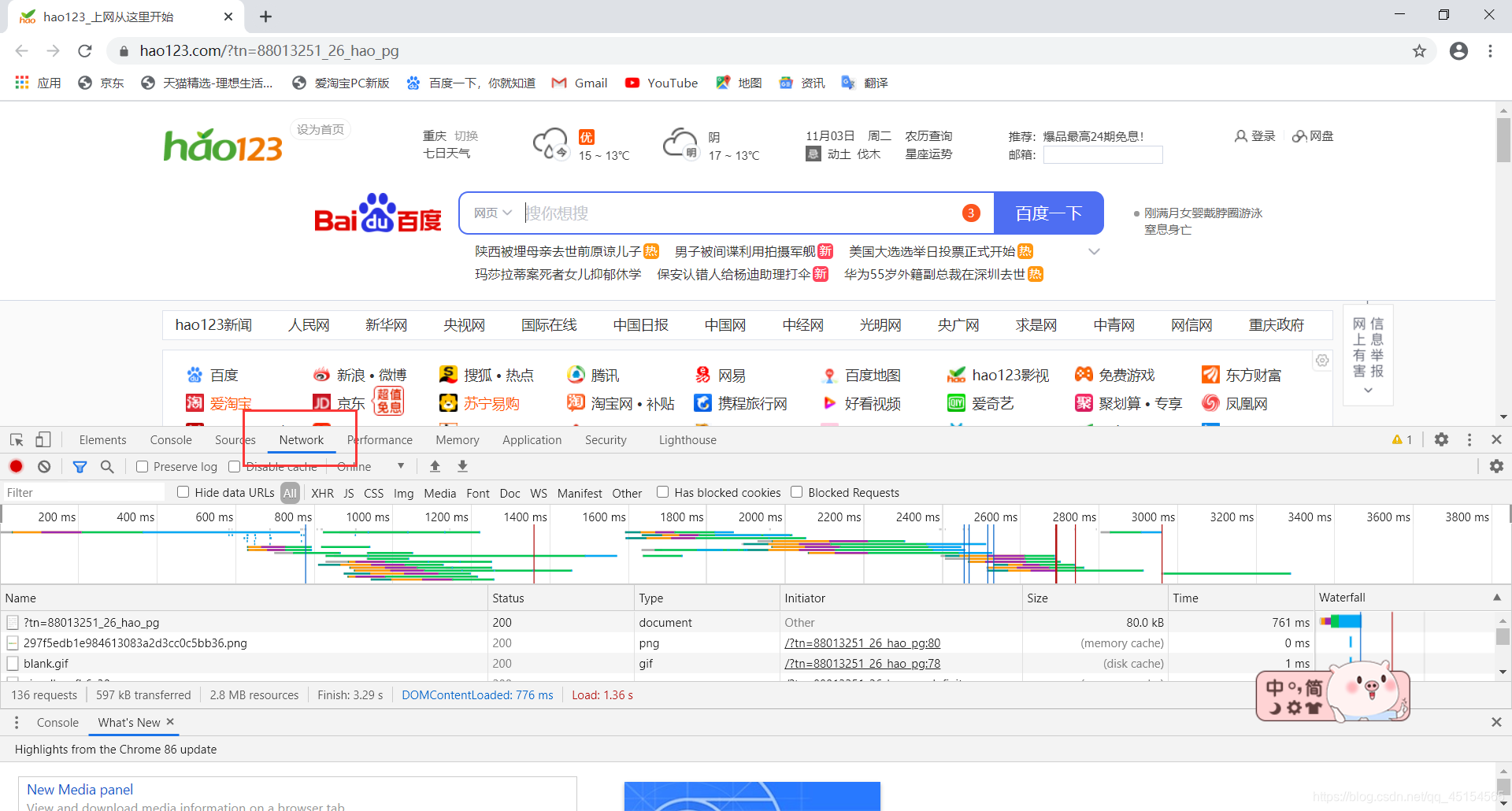The image size is (1512, 811).
Task: Reload the page in Chrome toolbar
Action: point(85,50)
